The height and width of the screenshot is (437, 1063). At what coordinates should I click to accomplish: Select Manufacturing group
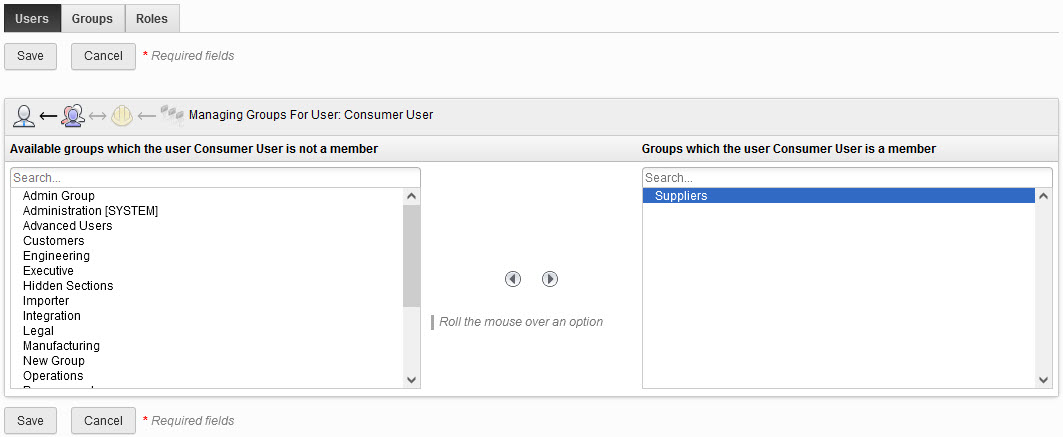pyautogui.click(x=207, y=346)
